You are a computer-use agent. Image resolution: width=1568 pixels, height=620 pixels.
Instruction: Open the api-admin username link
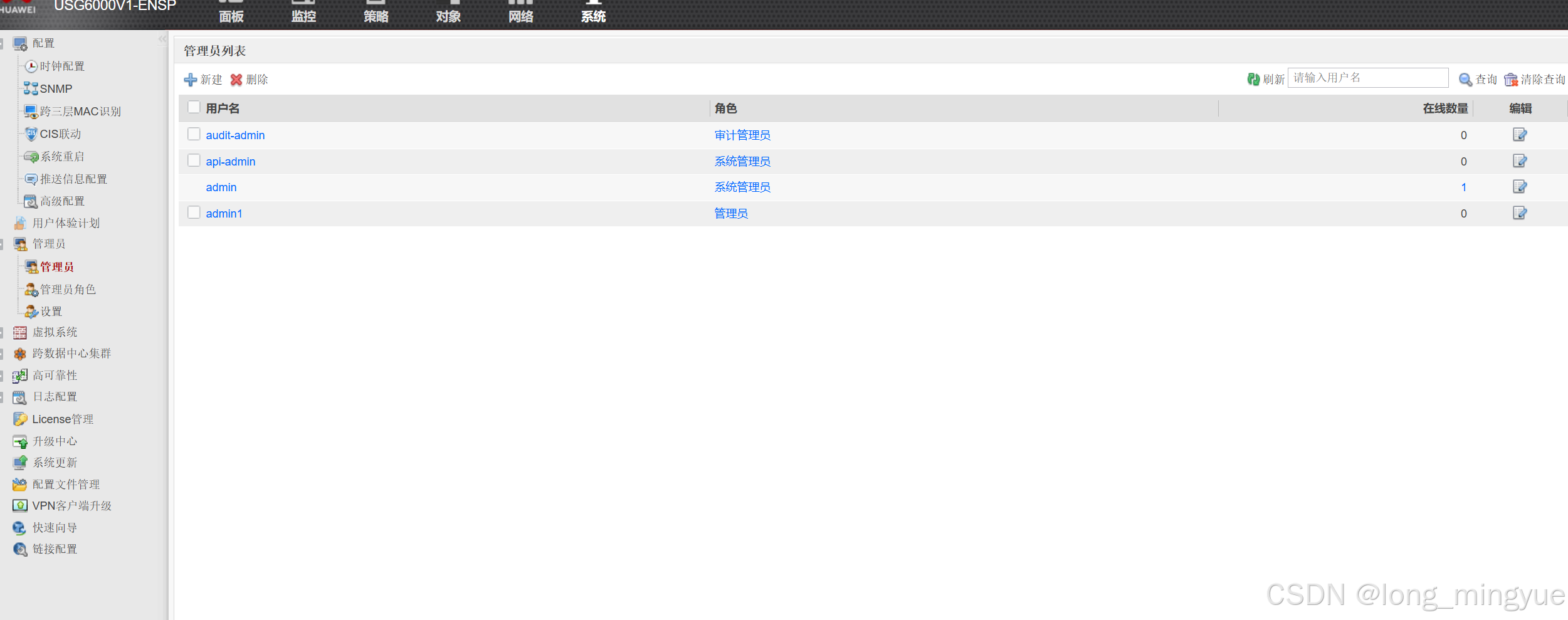coord(231,161)
